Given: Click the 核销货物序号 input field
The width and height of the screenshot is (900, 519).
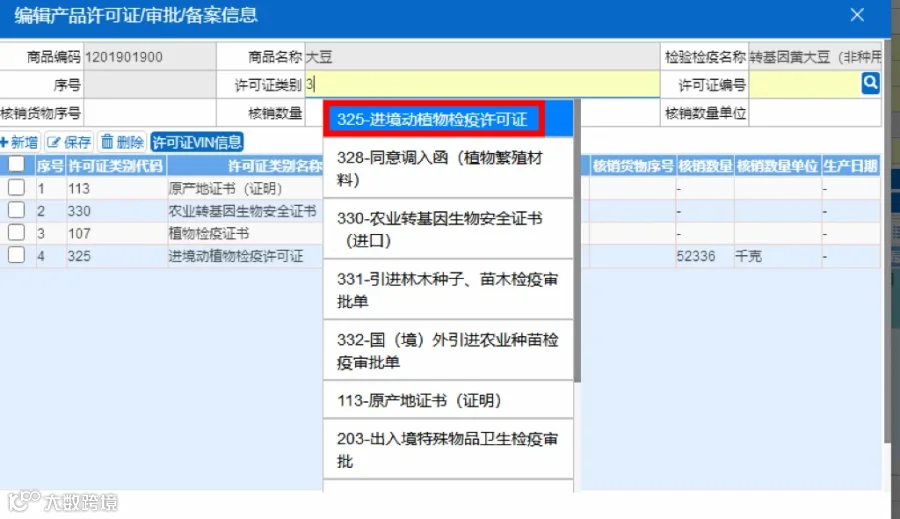Looking at the screenshot, I should pos(149,113).
